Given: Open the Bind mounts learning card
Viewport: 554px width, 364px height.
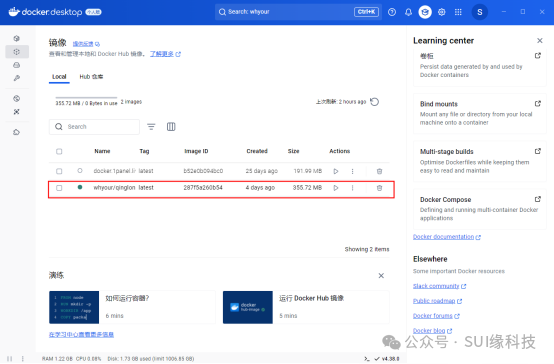Looking at the screenshot, I should pyautogui.click(x=479, y=113).
